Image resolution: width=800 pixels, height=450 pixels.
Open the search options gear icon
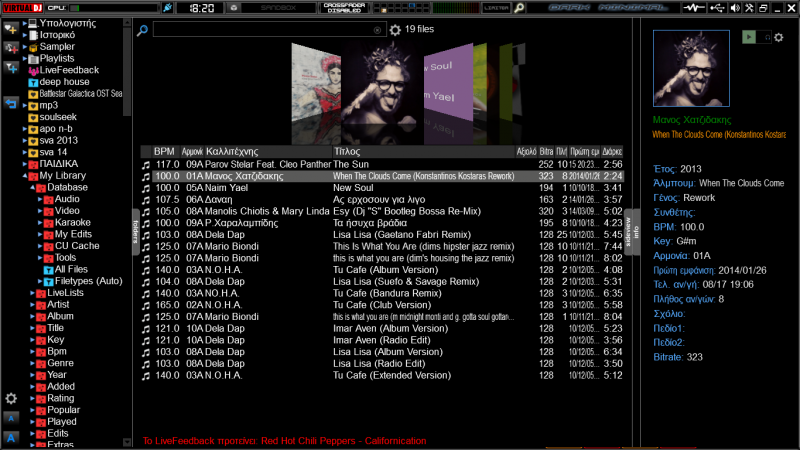click(395, 30)
